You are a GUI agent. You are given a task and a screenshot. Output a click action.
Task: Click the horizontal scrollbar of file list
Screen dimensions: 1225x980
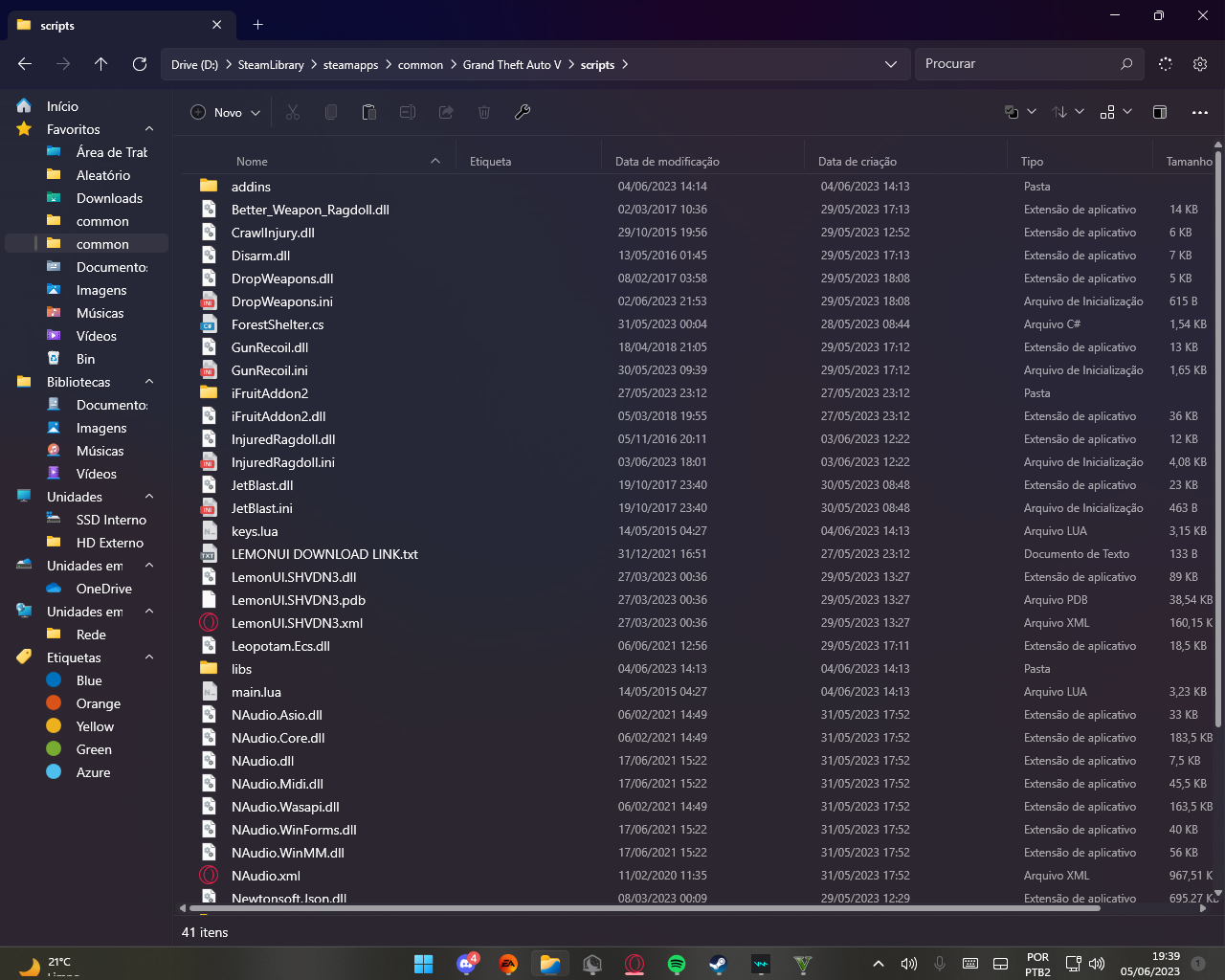pyautogui.click(x=644, y=908)
